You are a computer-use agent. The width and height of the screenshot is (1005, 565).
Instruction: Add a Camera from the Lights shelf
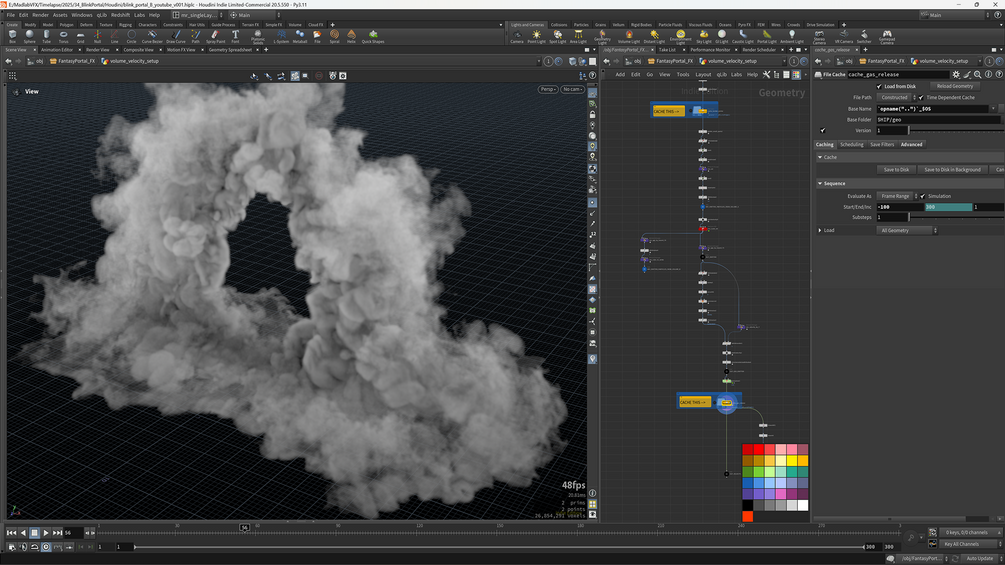517,36
